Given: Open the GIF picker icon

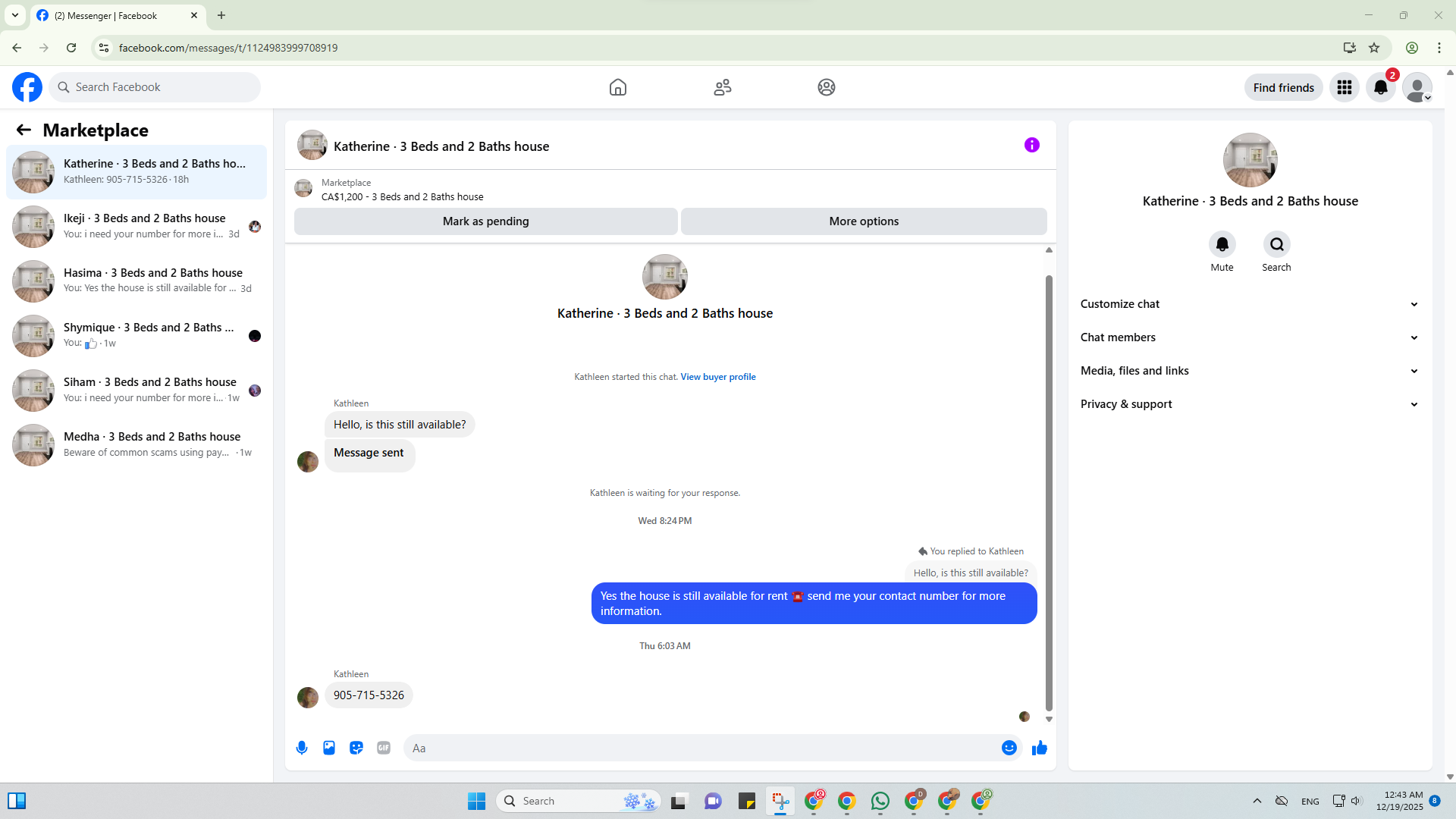Looking at the screenshot, I should click(384, 748).
